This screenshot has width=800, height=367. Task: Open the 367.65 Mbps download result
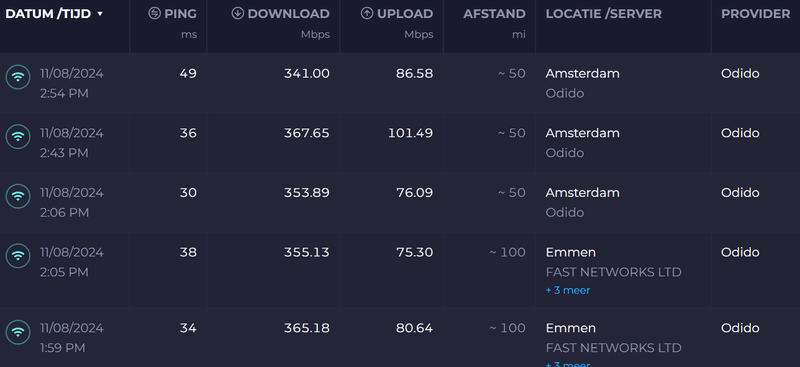307,133
